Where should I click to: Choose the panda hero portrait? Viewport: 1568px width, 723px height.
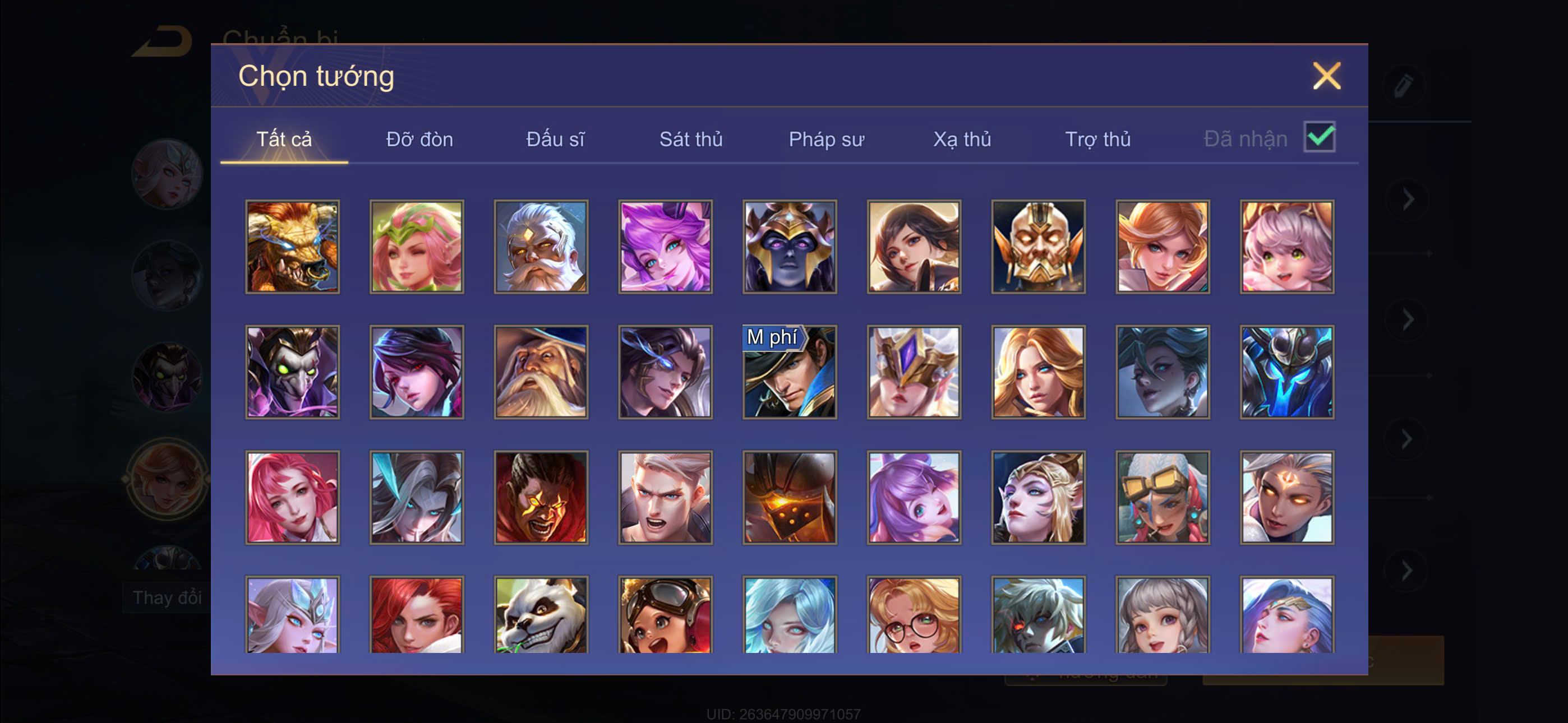click(x=541, y=615)
